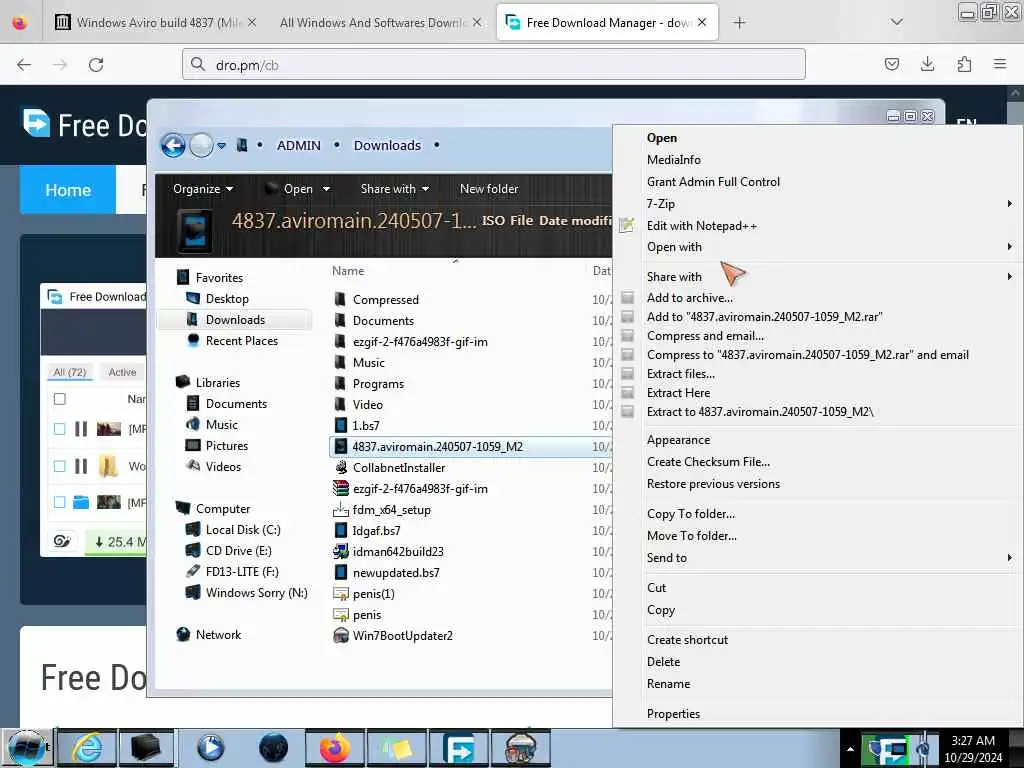Viewport: 1024px width, 768px height.
Task: Click the Explorer back navigation arrow
Action: 173,145
